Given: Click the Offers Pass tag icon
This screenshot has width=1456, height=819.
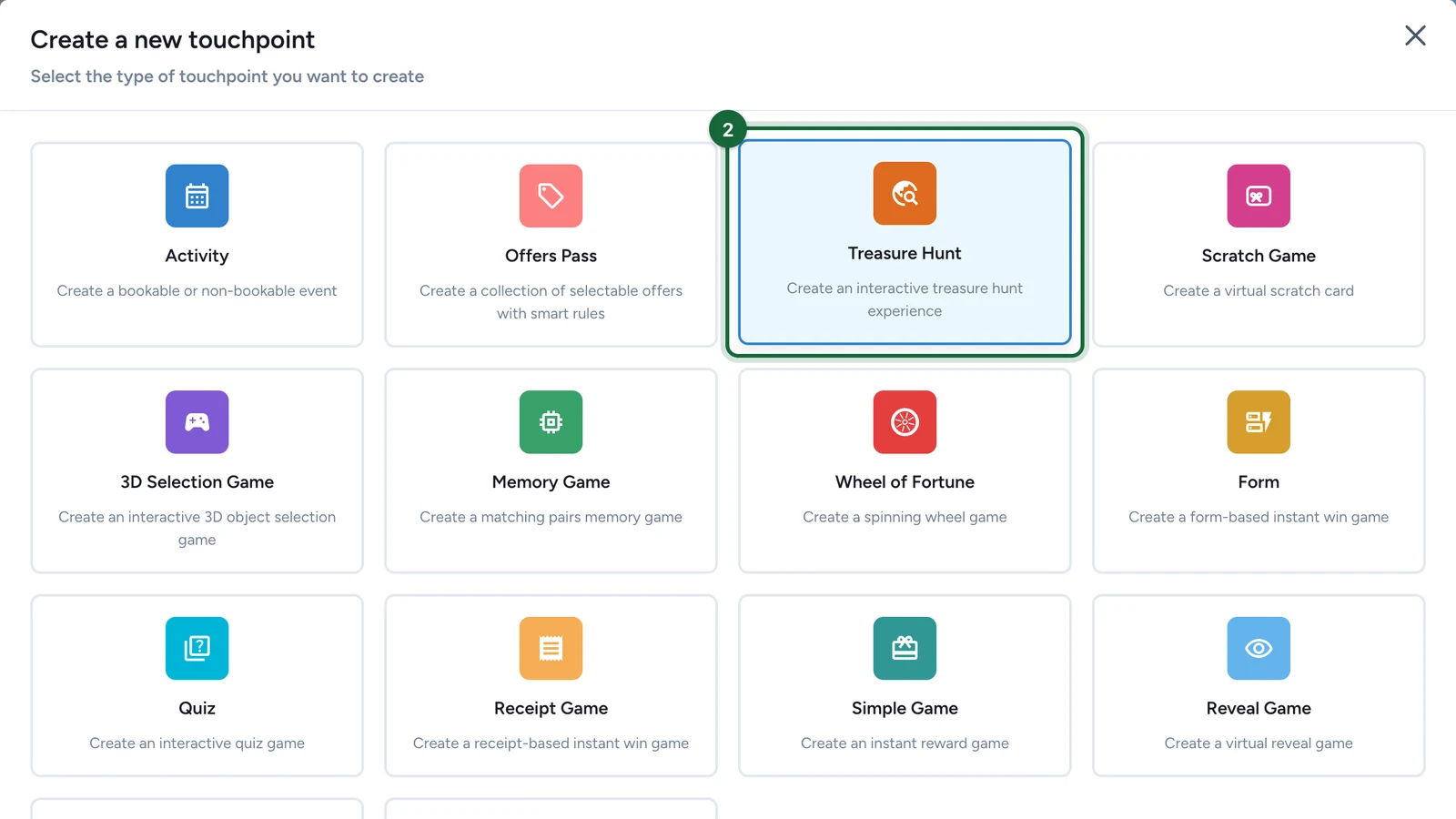Looking at the screenshot, I should click(x=551, y=196).
